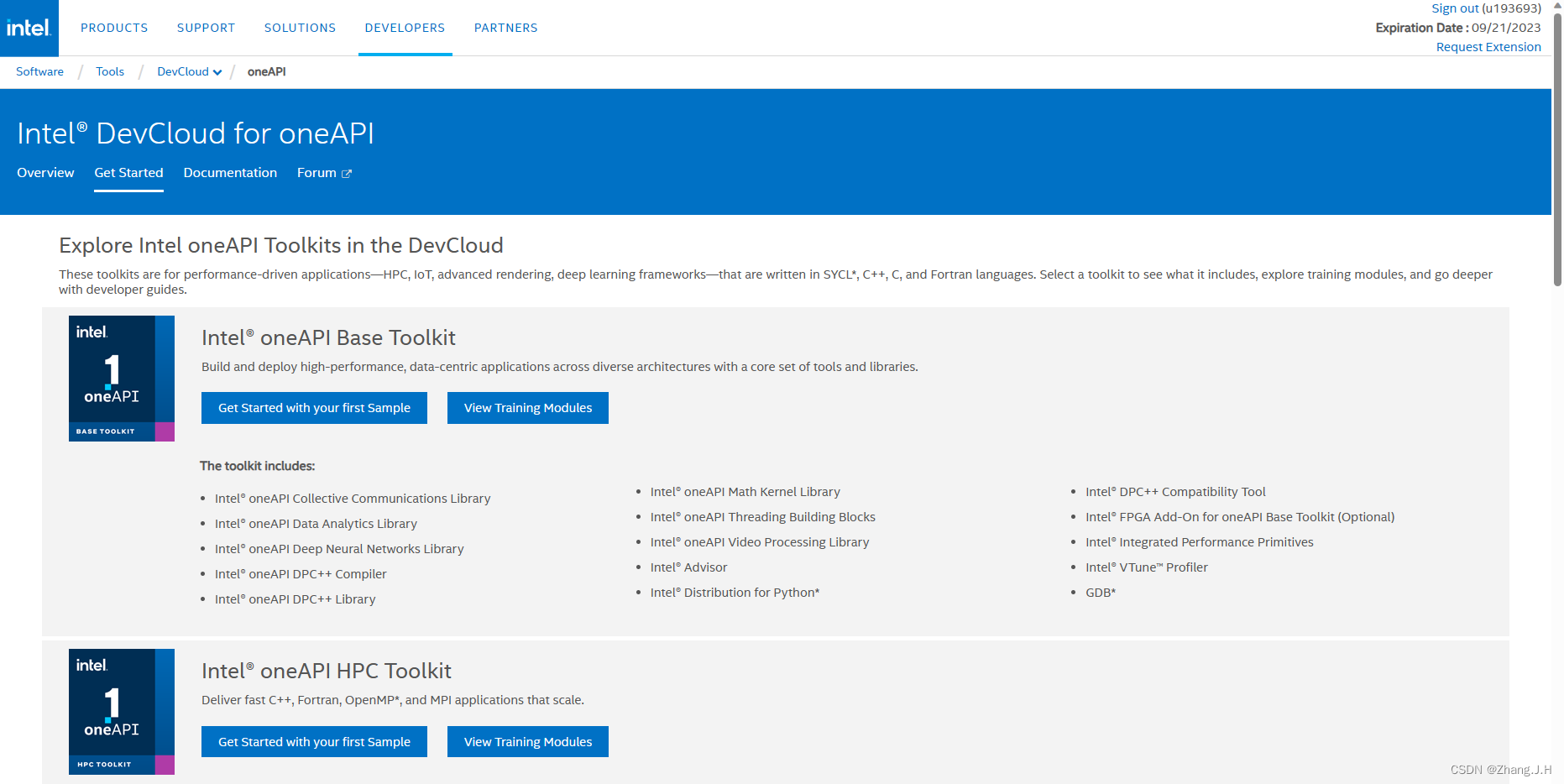
Task: Open Intel oneAPI Math Kernel Library link
Action: coord(745,491)
